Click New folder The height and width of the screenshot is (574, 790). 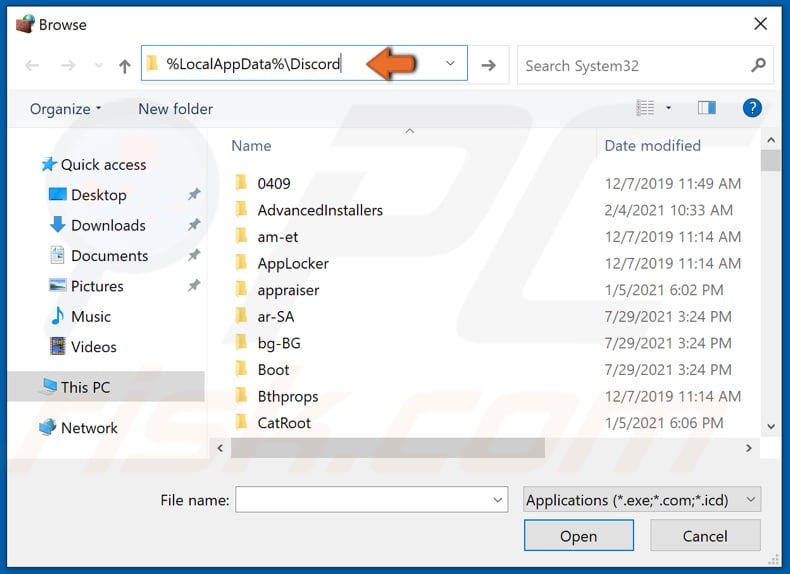(x=175, y=109)
